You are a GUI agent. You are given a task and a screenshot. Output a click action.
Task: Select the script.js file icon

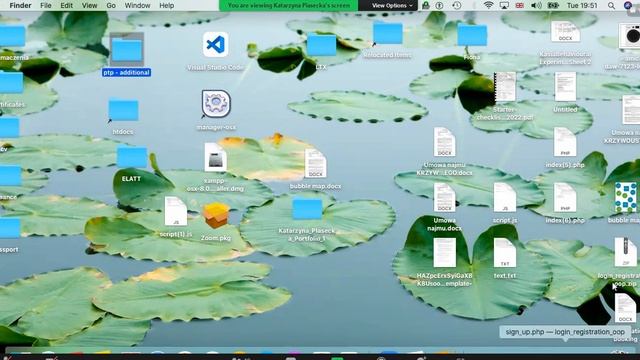(x=505, y=198)
